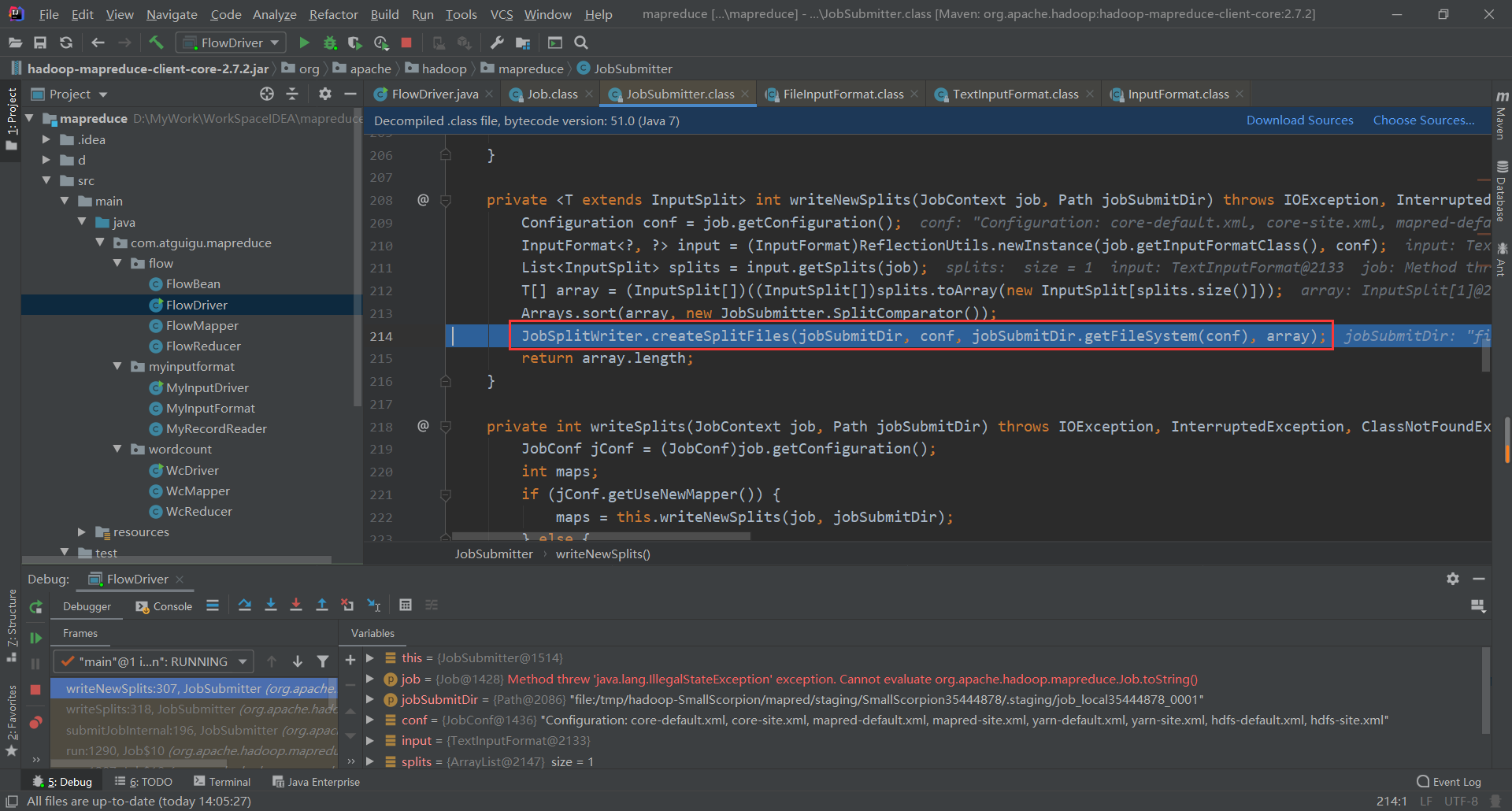Click the Step Over debugger icon

(245, 605)
